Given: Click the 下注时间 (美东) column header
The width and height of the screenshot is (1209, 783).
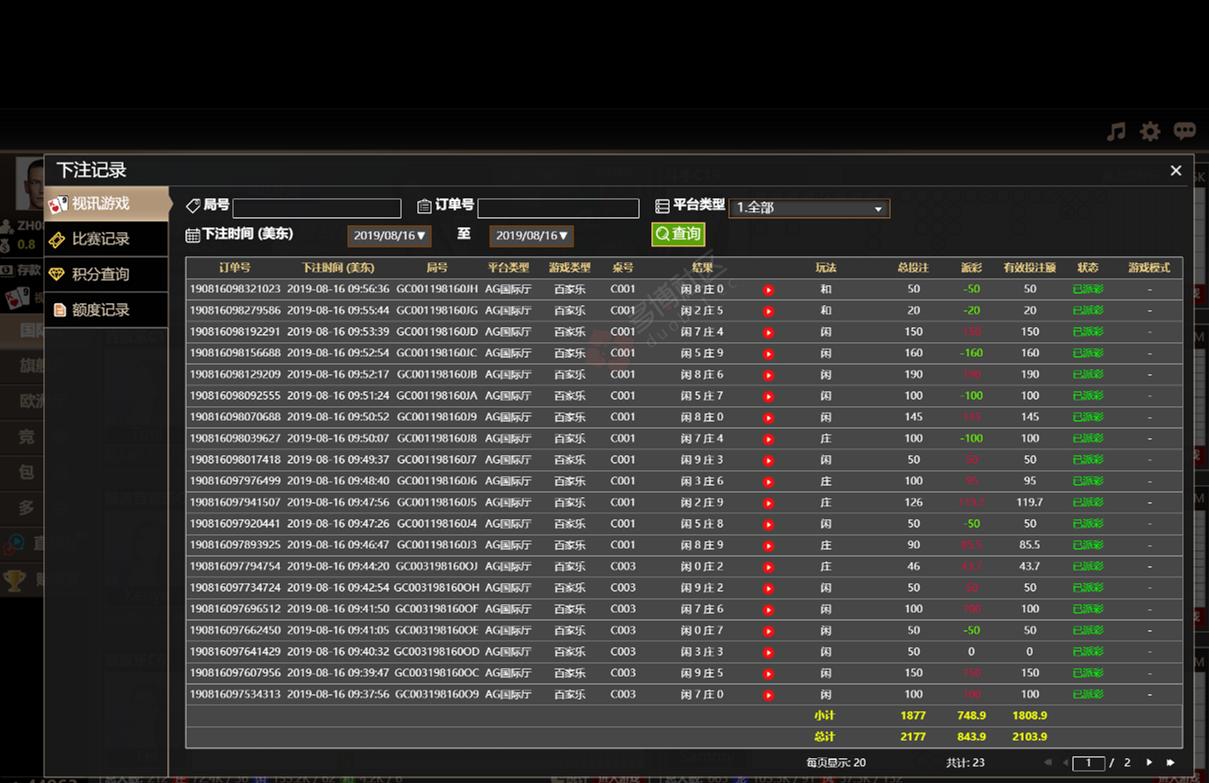Looking at the screenshot, I should pos(338,268).
